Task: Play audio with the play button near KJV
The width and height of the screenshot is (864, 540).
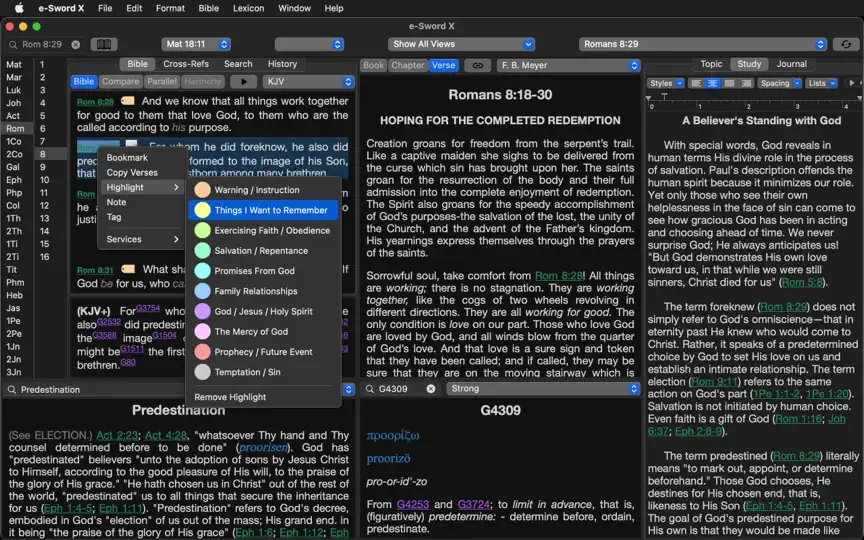Action: pos(244,82)
